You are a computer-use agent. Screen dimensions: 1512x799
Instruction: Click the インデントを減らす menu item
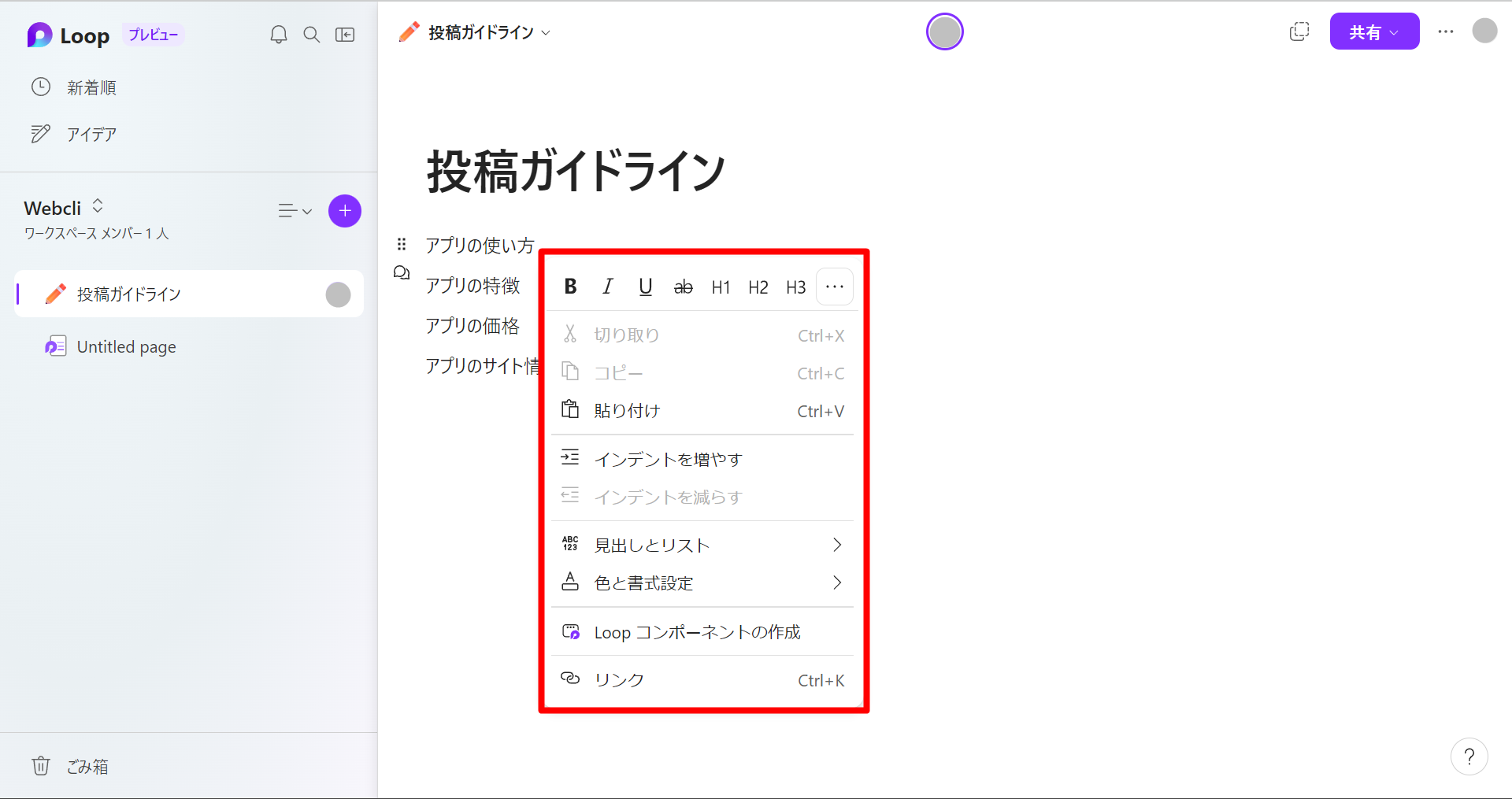point(702,497)
